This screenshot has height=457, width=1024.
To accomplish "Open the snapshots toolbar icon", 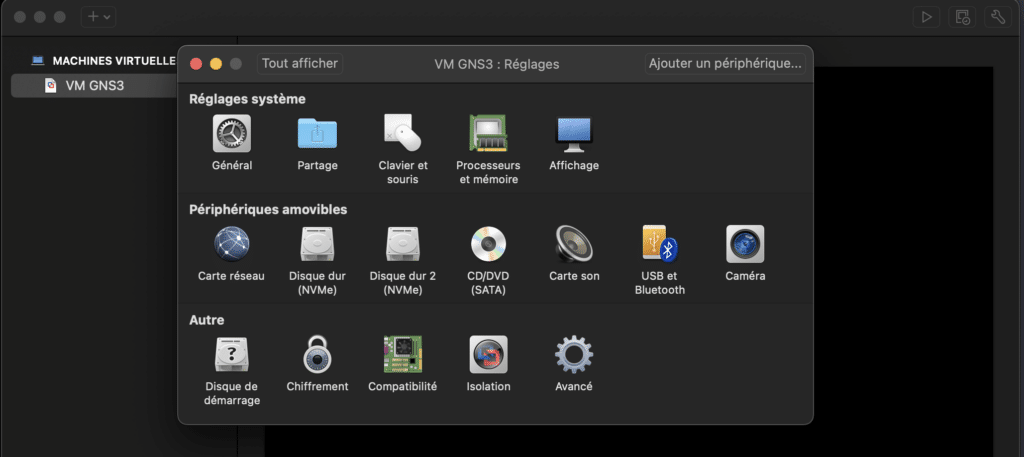I will click(x=962, y=17).
